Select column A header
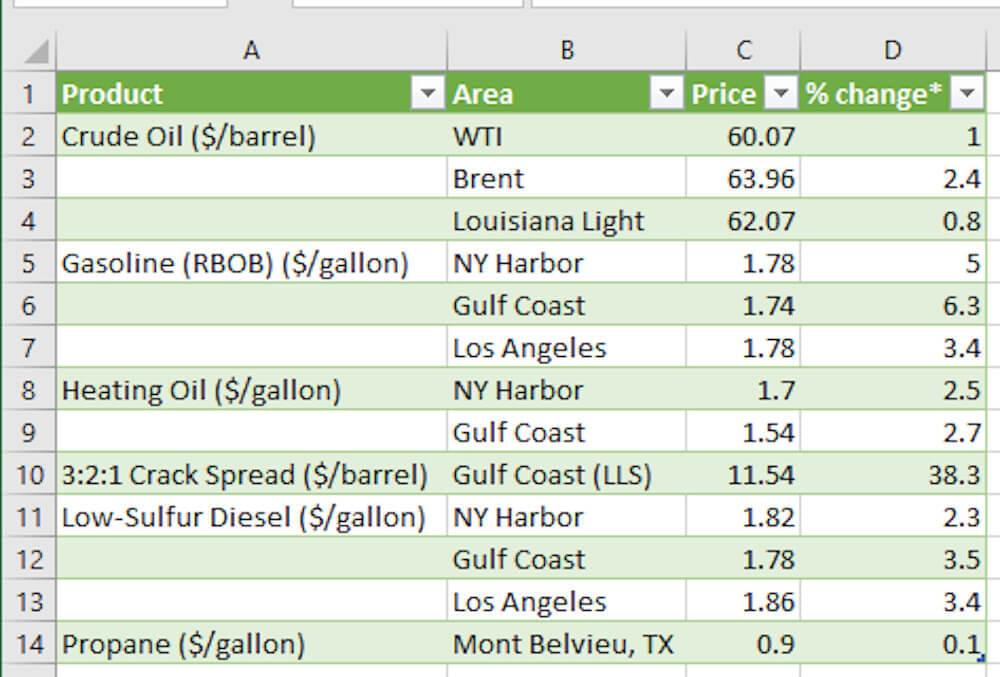This screenshot has height=677, width=1000. (x=251, y=50)
